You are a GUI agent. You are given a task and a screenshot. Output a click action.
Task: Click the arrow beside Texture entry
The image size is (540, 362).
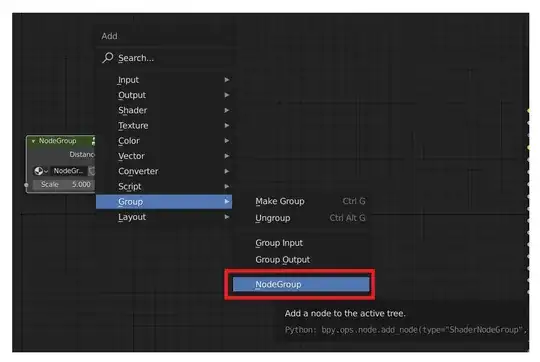pos(227,125)
